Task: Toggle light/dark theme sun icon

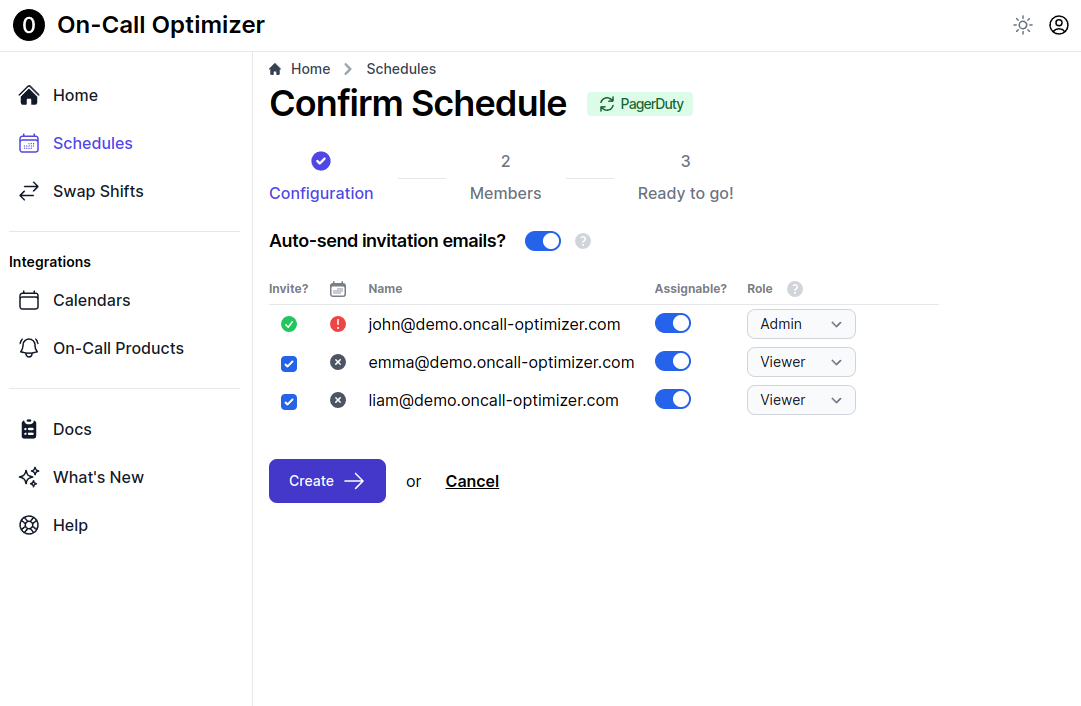Action: (x=1022, y=26)
